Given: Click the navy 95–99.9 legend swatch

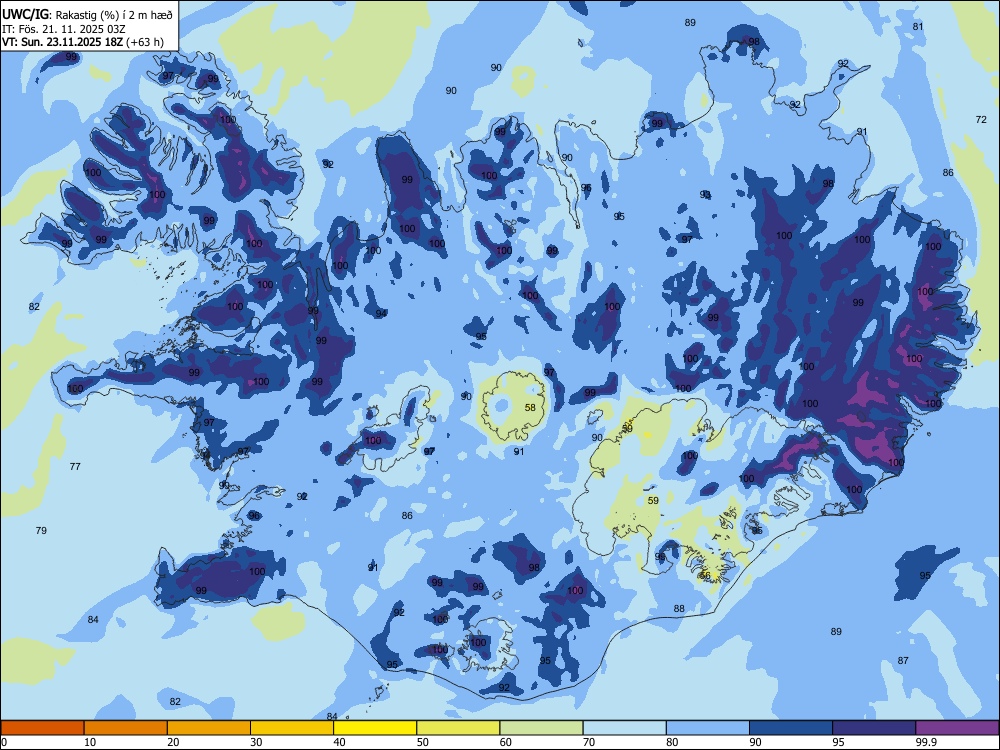Looking at the screenshot, I should point(874,728).
